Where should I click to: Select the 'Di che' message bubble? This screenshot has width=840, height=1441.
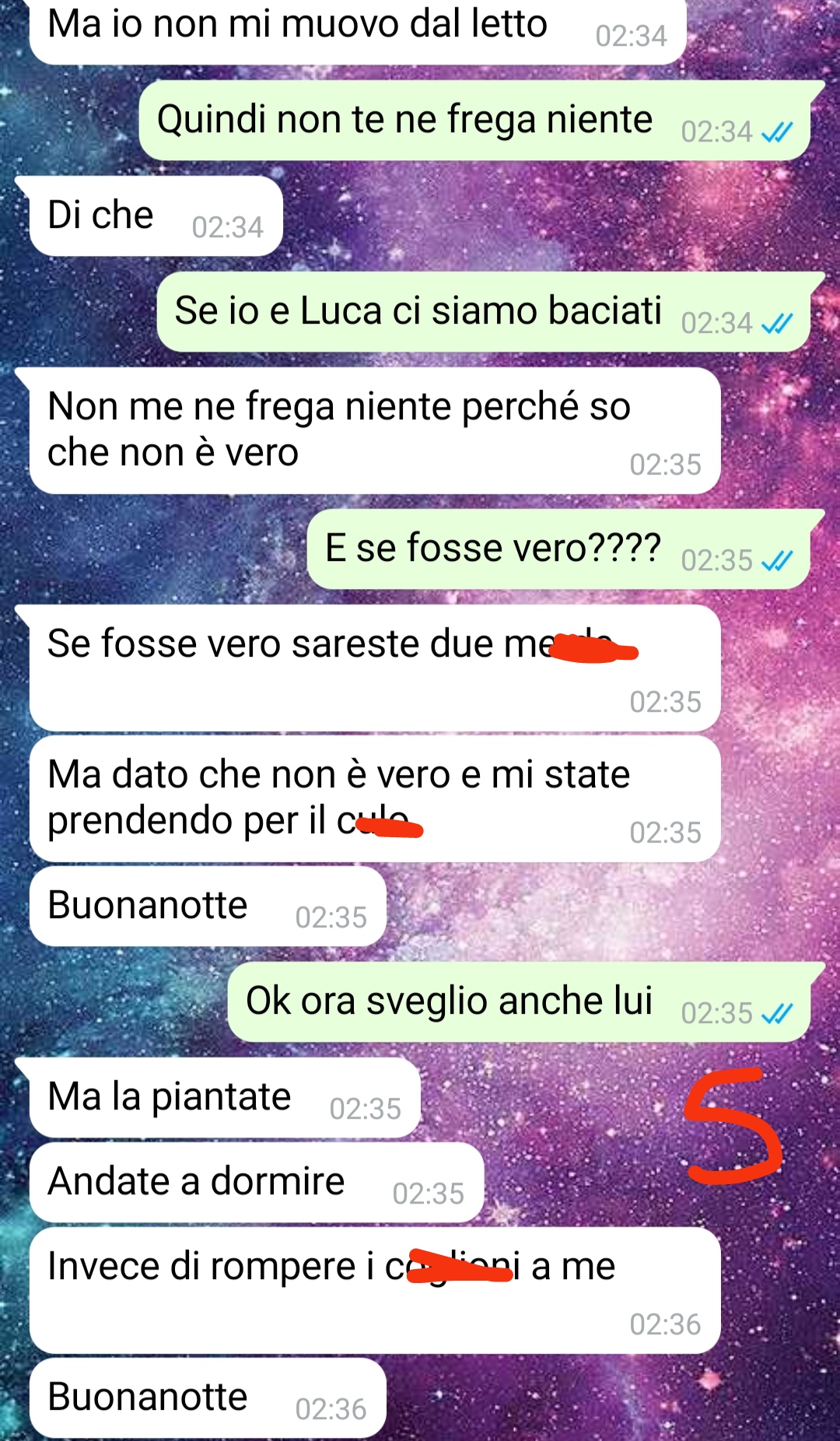(156, 216)
